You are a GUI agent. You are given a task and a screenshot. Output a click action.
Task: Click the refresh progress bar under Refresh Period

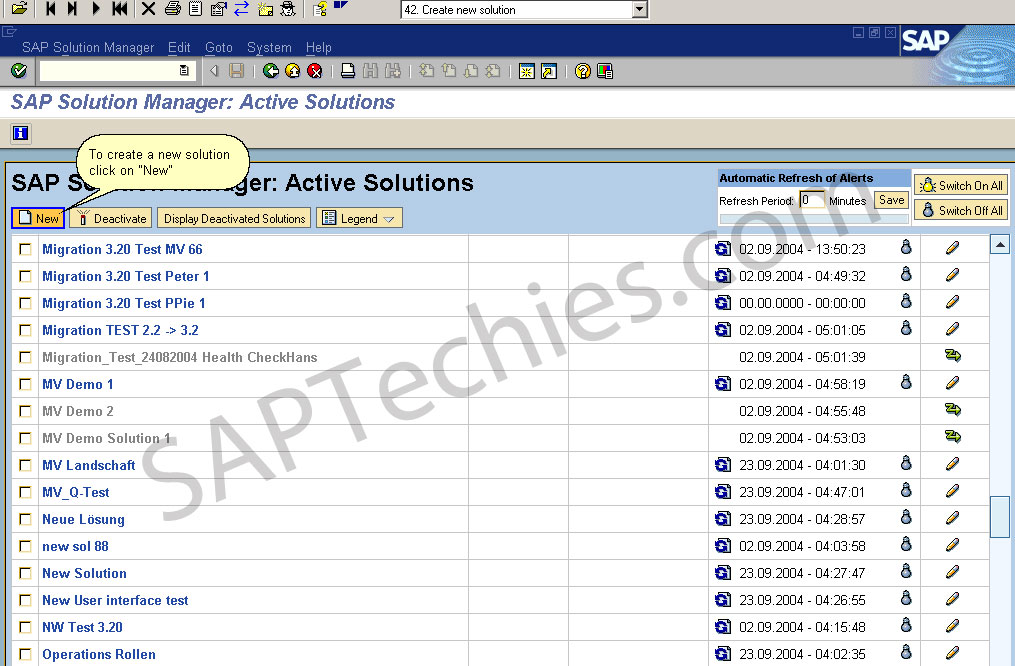click(x=814, y=219)
